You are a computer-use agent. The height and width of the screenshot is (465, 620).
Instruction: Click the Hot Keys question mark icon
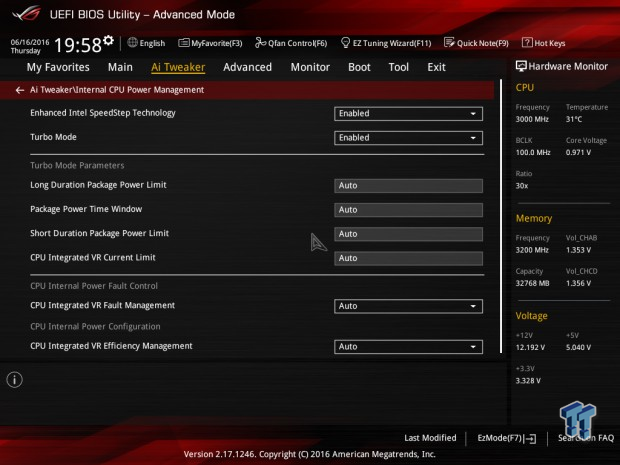pyautogui.click(x=527, y=42)
